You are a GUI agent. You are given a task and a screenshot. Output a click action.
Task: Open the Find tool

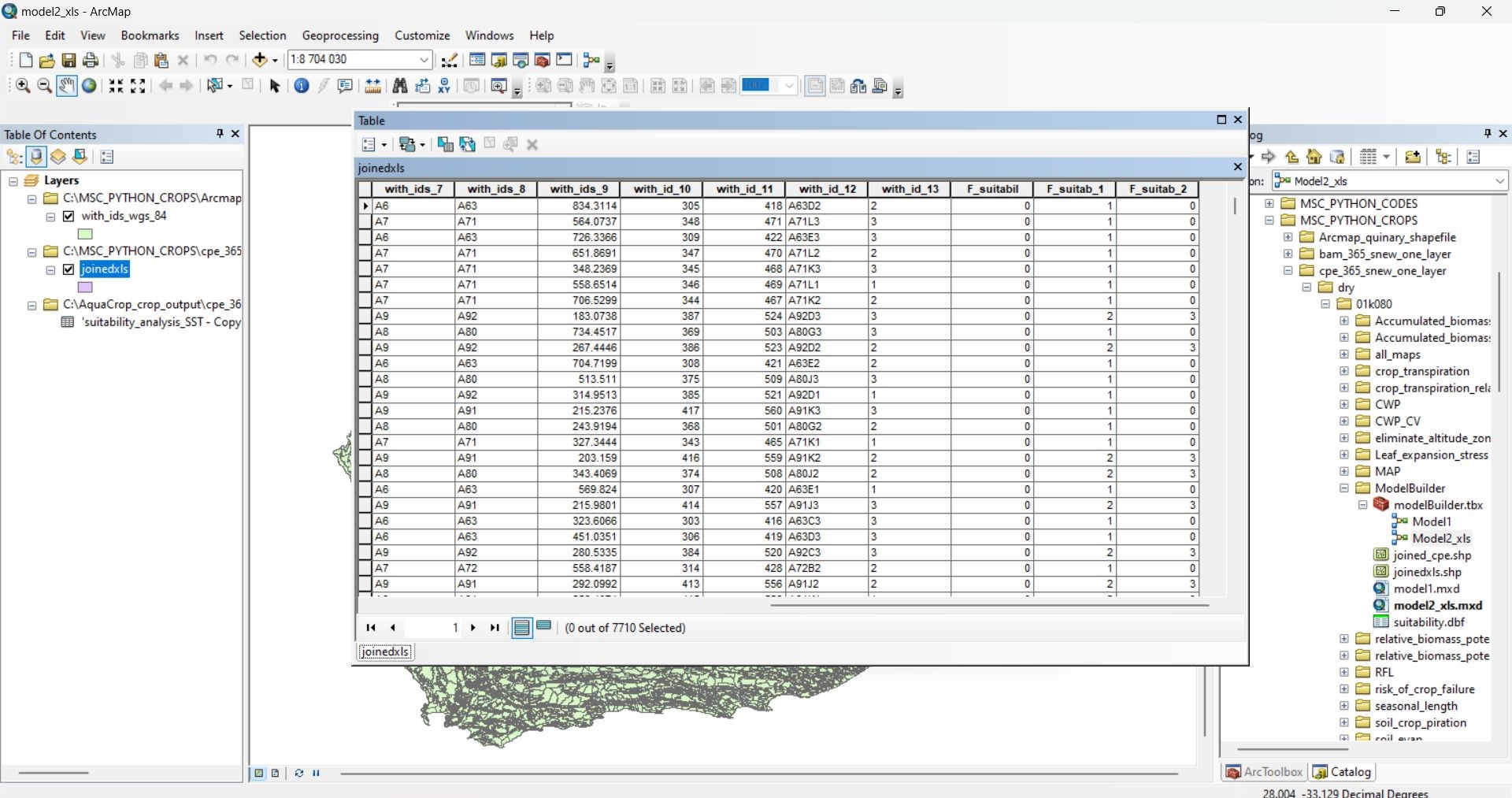[400, 86]
